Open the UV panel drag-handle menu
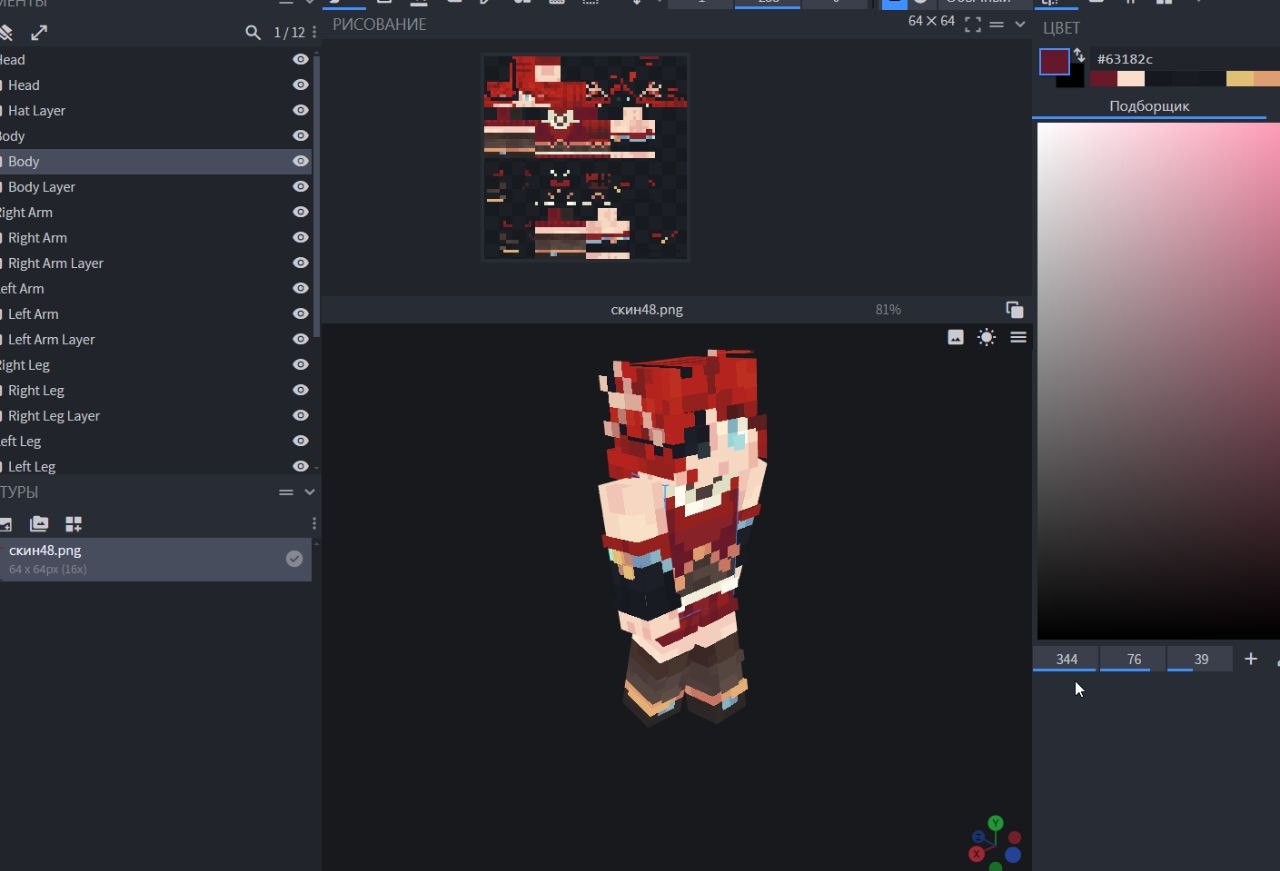This screenshot has height=871, width=1280. click(x=998, y=24)
